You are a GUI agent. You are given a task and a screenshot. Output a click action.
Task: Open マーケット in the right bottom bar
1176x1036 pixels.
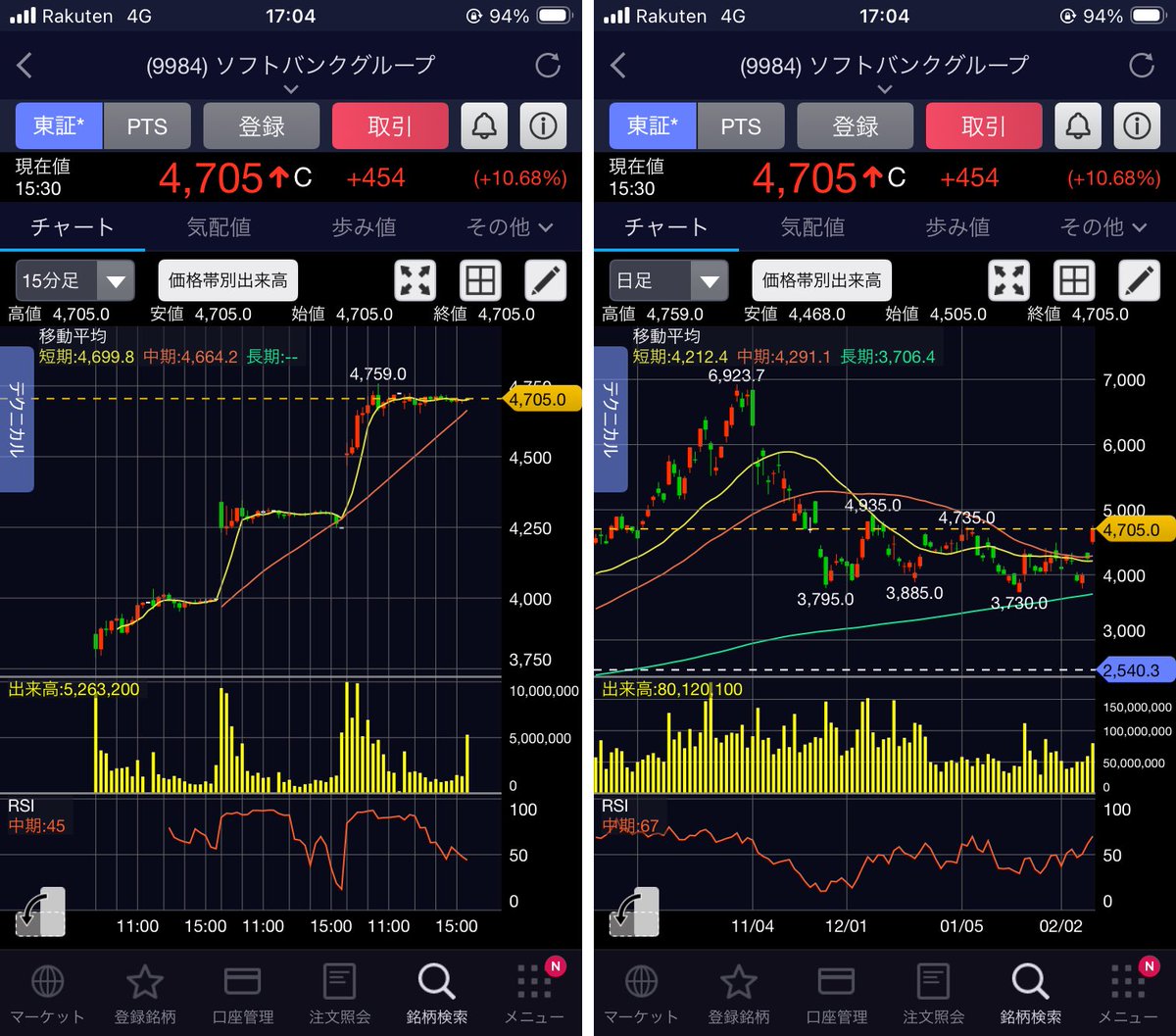pyautogui.click(x=642, y=994)
